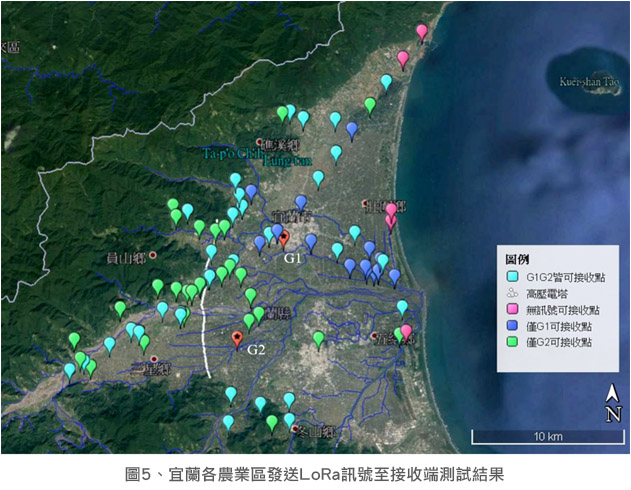This screenshot has height=490, width=631.
Task: Select the westernmost cyan marker near the riverbed
Action: 70,373
